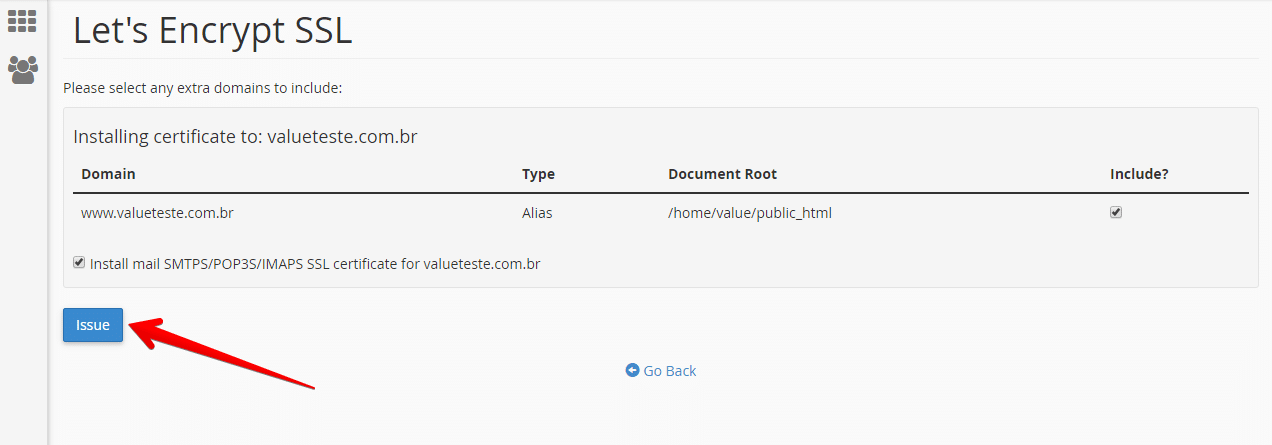Click the Domain column header

point(108,174)
